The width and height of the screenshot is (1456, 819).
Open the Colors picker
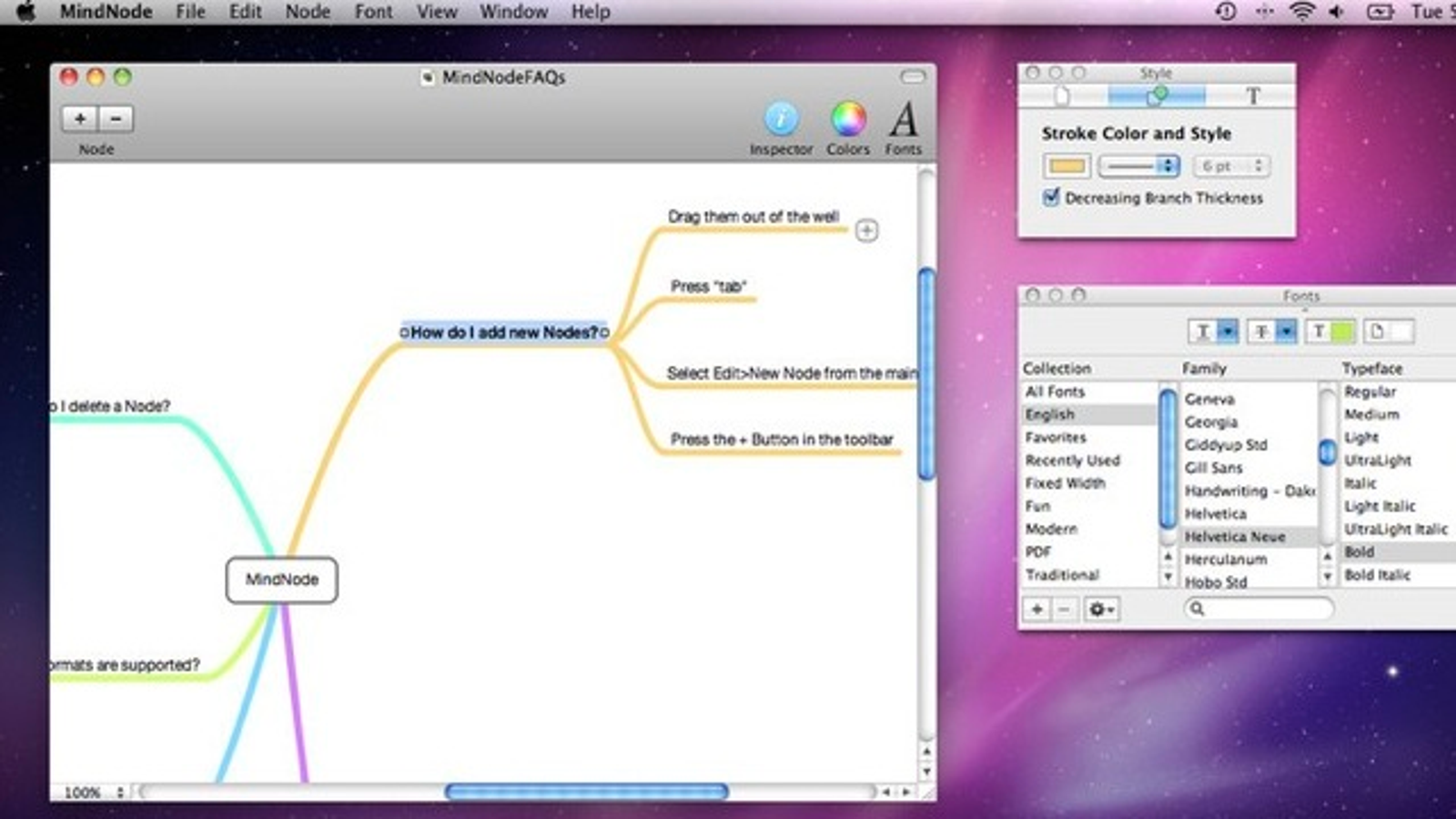coord(848,129)
